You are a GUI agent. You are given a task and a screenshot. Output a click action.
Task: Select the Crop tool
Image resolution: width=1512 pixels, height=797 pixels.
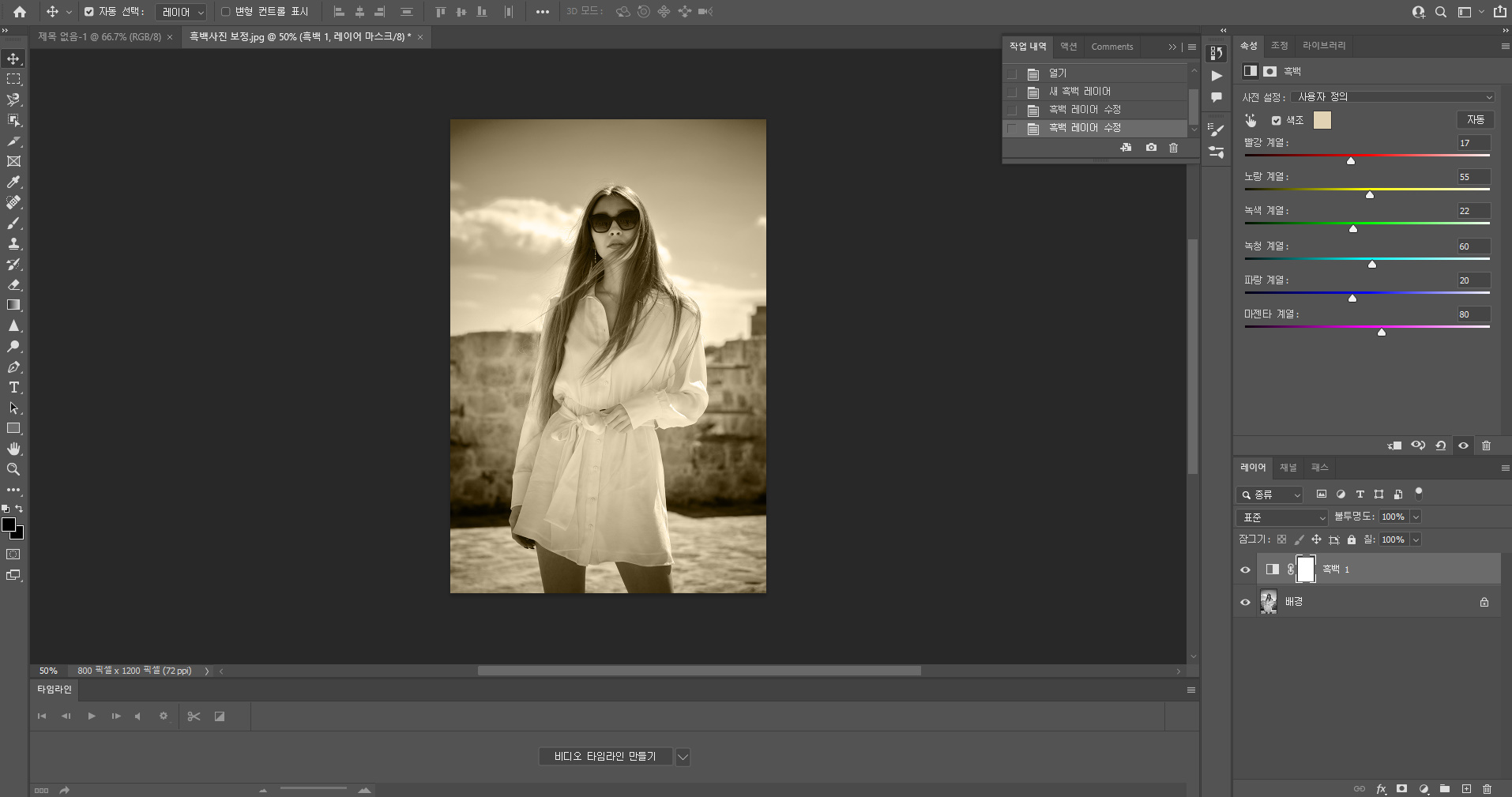[x=13, y=141]
